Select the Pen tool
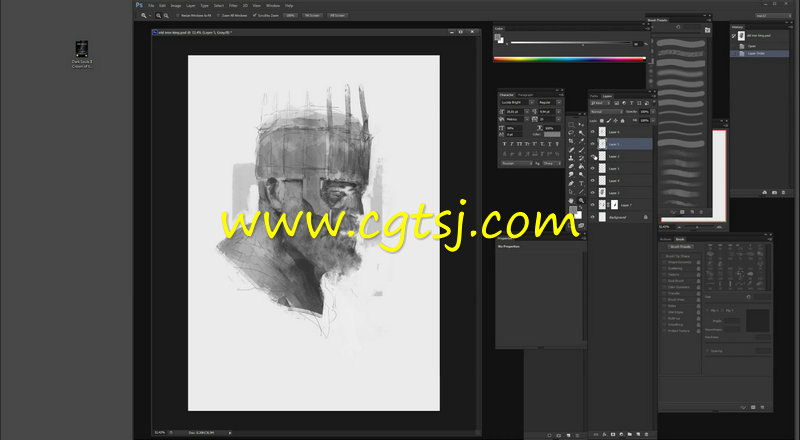This screenshot has height=440, width=800. (x=571, y=183)
